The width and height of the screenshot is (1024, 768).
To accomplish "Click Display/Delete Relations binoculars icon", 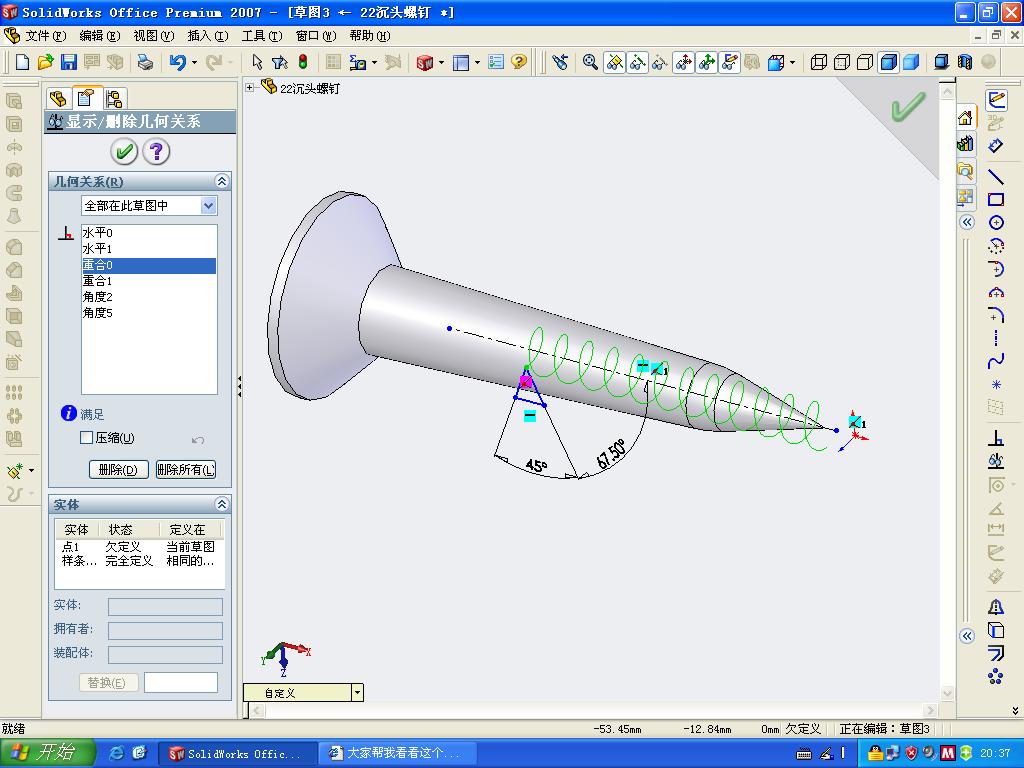I will pos(996,461).
